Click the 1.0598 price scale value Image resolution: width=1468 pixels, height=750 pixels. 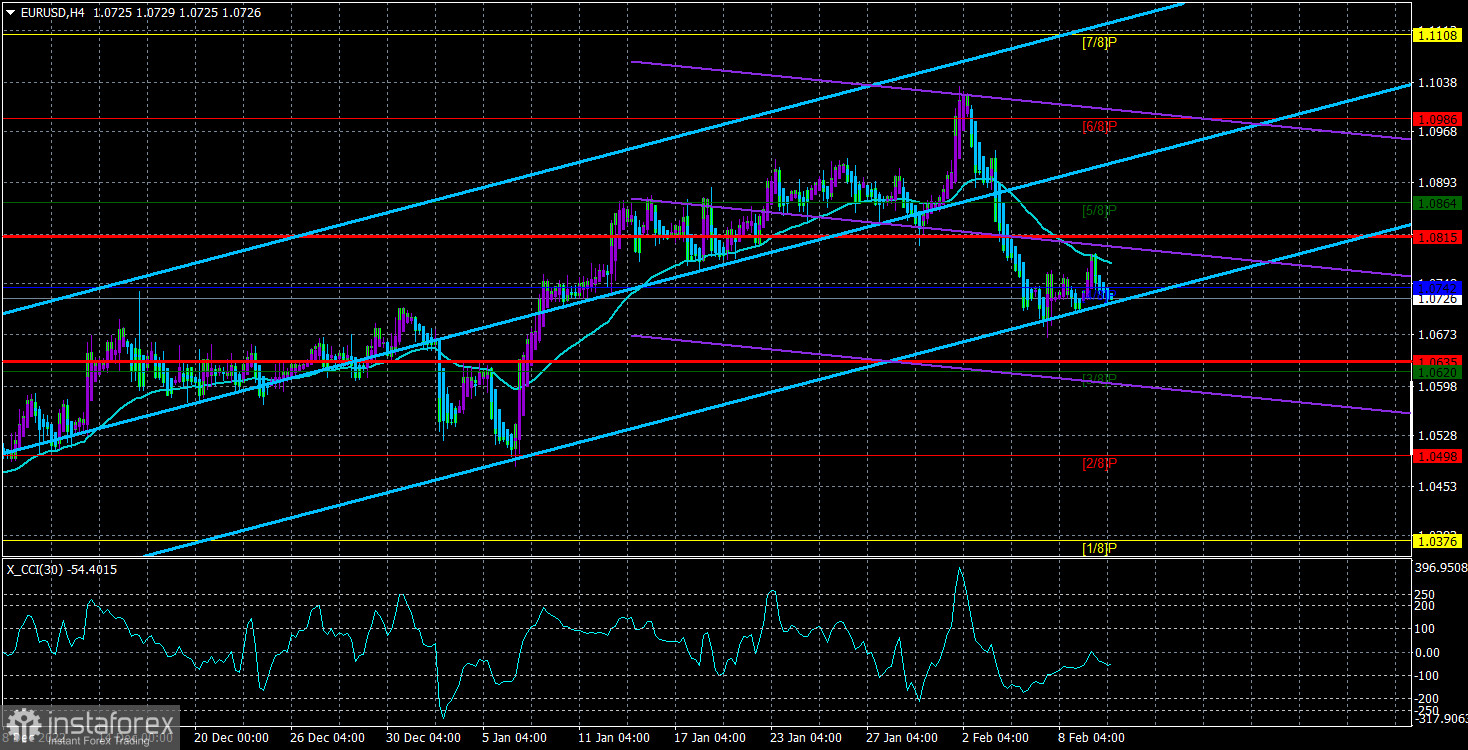1437,386
